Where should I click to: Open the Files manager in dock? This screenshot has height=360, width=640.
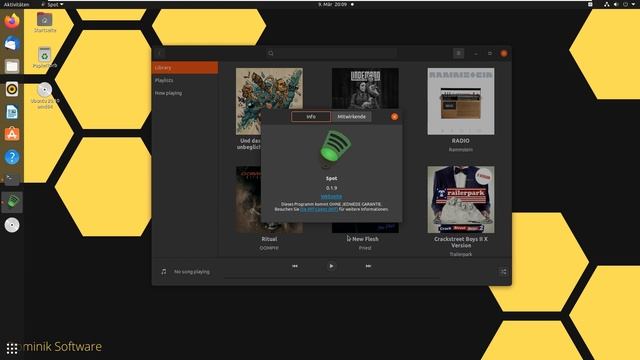(12, 66)
